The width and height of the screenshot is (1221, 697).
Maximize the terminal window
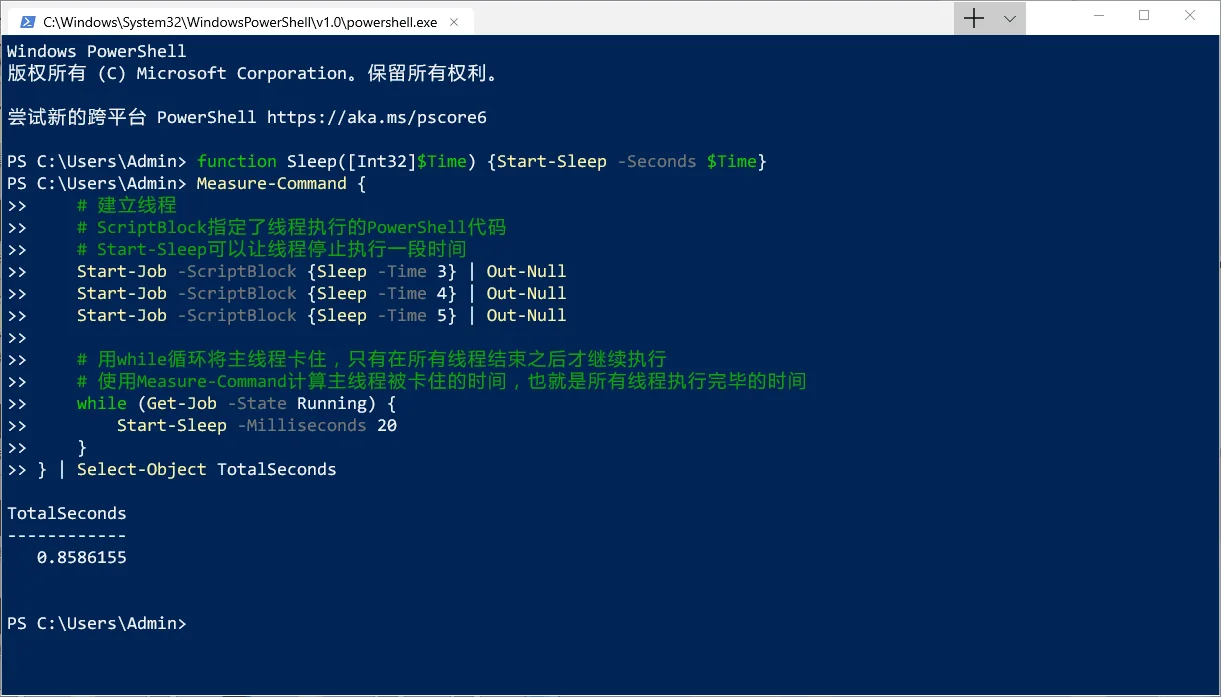1144,16
